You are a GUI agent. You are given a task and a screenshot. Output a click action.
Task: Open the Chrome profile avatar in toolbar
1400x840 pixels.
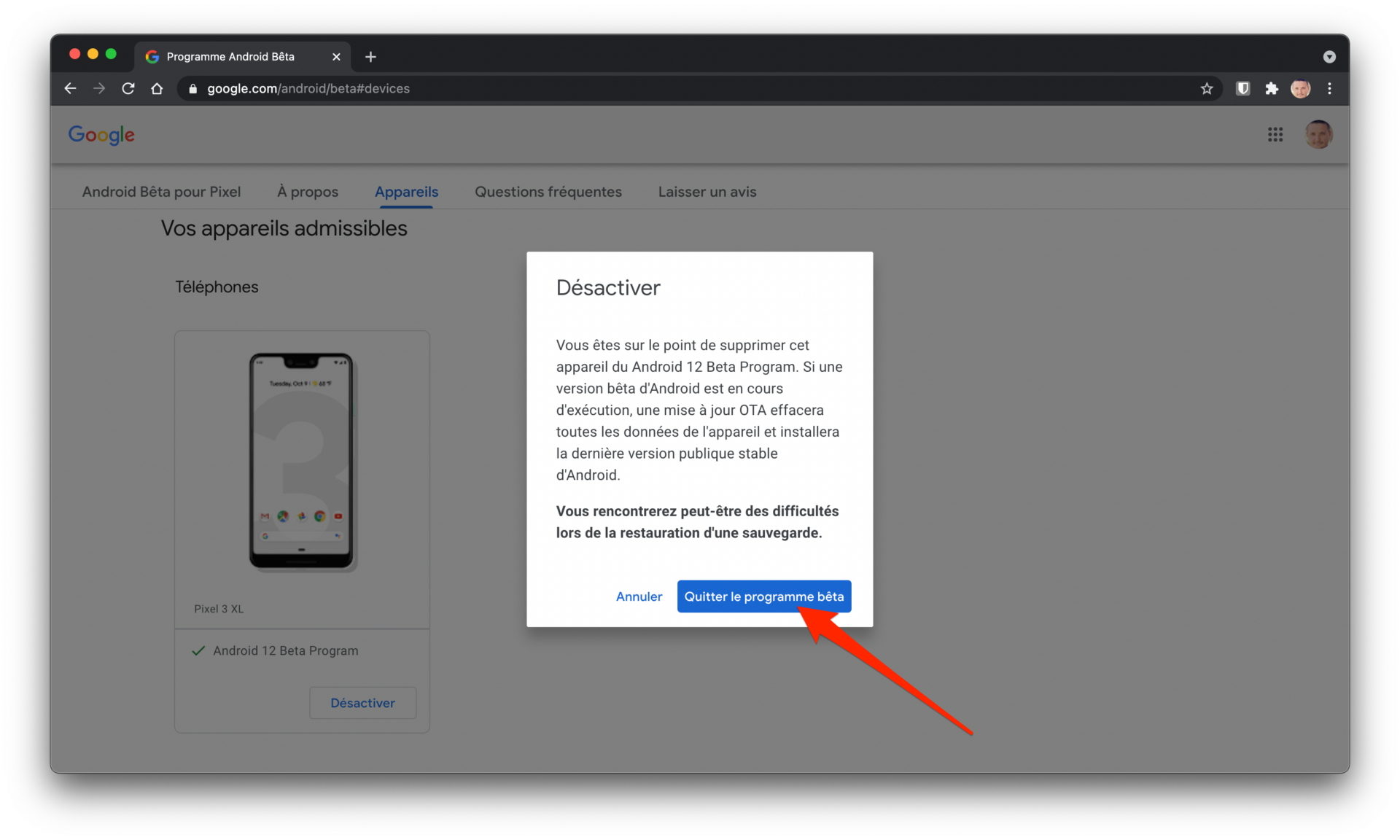coord(1300,88)
